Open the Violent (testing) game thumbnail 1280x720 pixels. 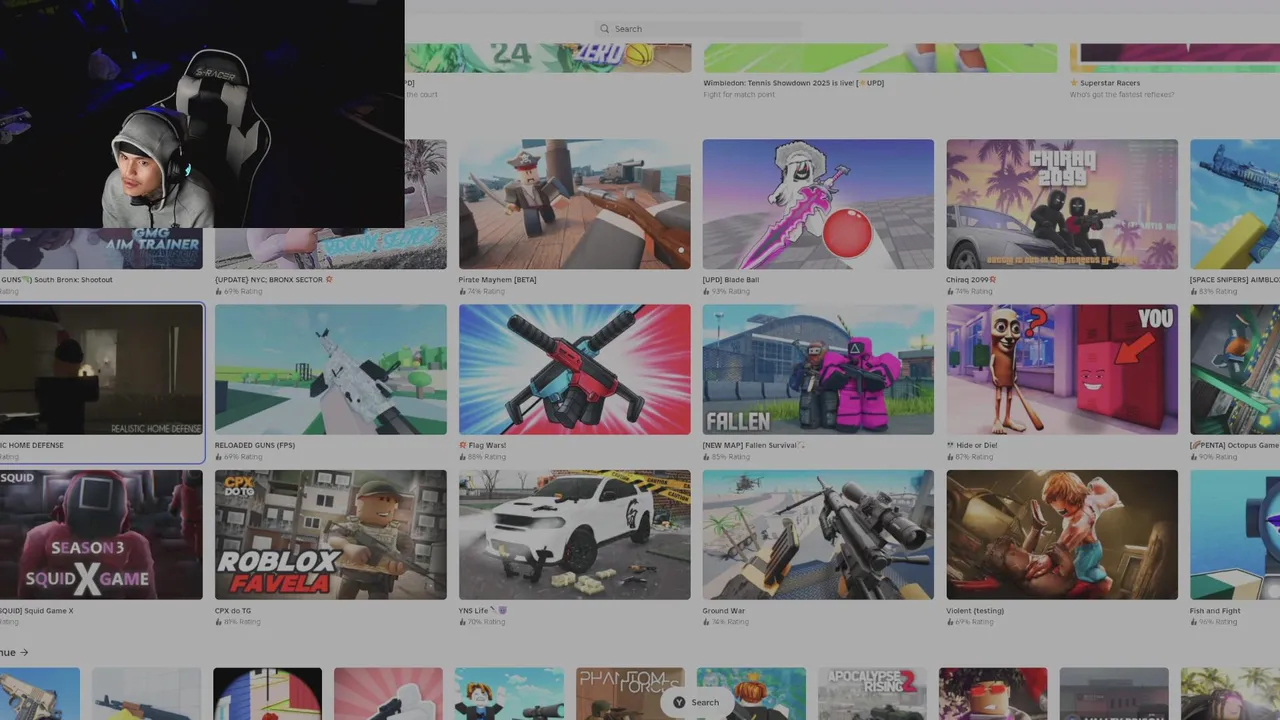point(1062,535)
